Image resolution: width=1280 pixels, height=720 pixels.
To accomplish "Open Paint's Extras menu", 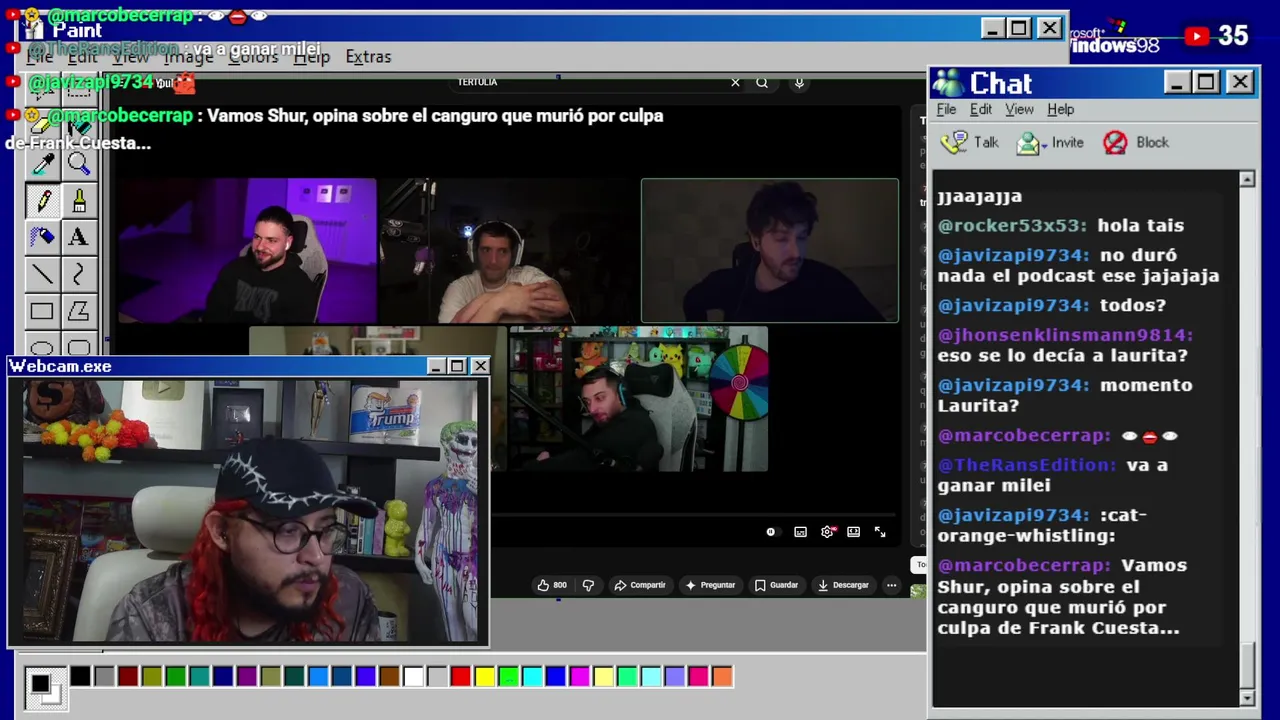I will pyautogui.click(x=368, y=57).
